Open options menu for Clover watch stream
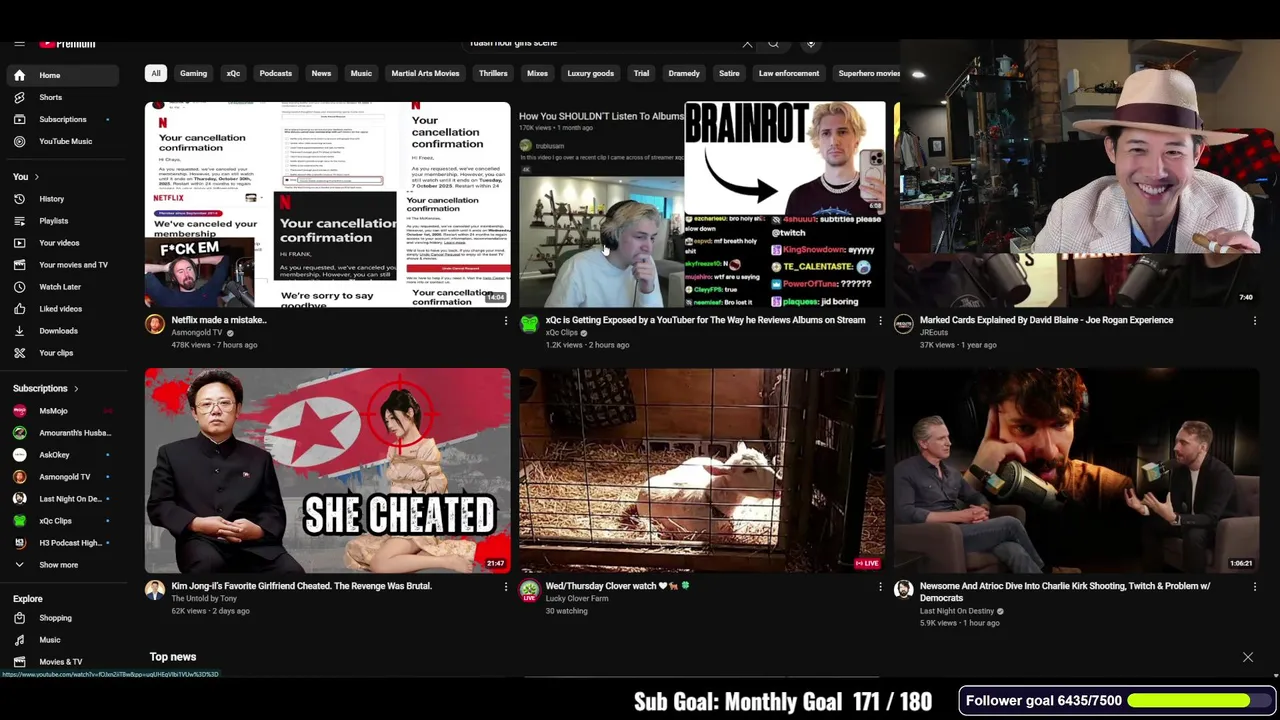 click(880, 587)
